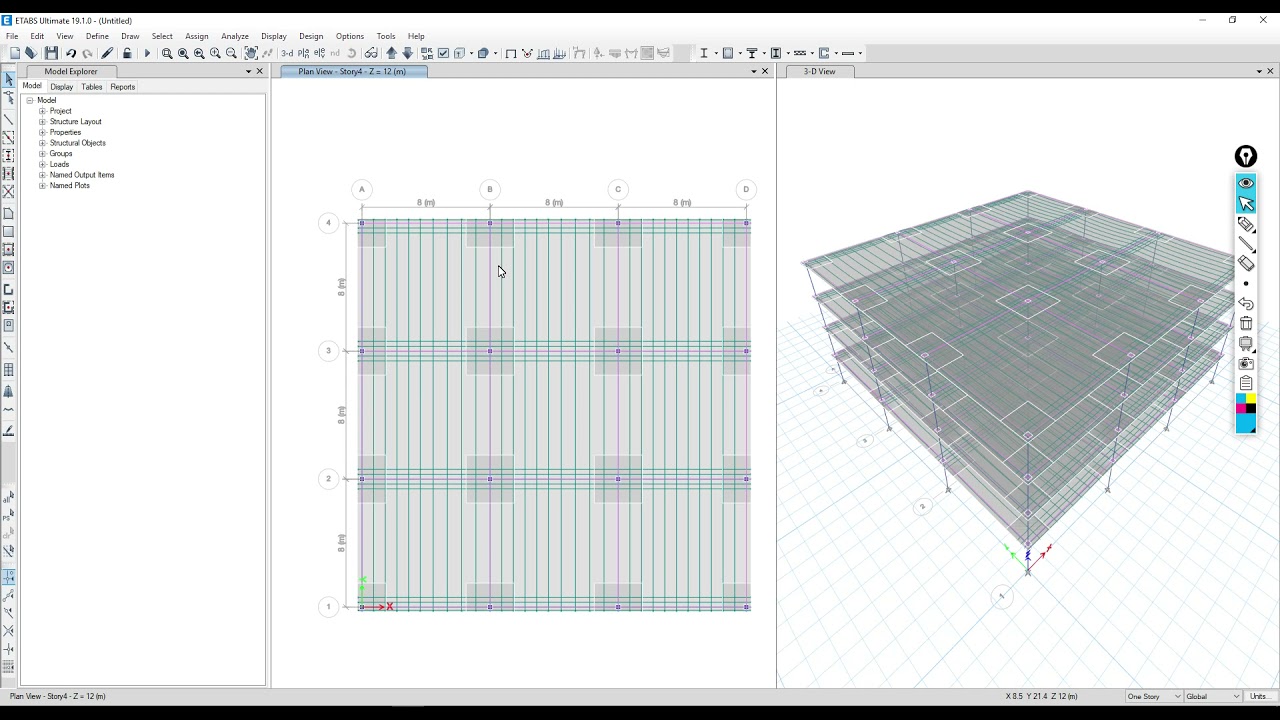This screenshot has width=1280, height=720.
Task: Toggle Set Display Options checkbox icon
Action: tap(443, 53)
